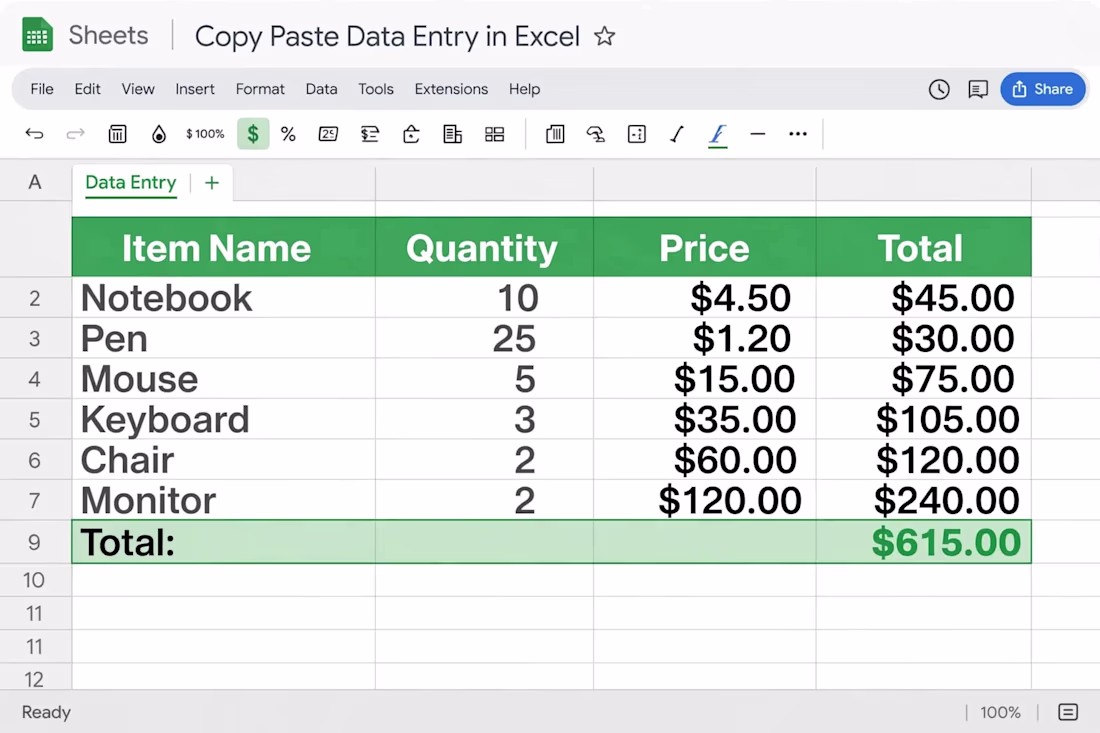Open the comments icon near Share
This screenshot has height=733, width=1100.
(x=978, y=89)
